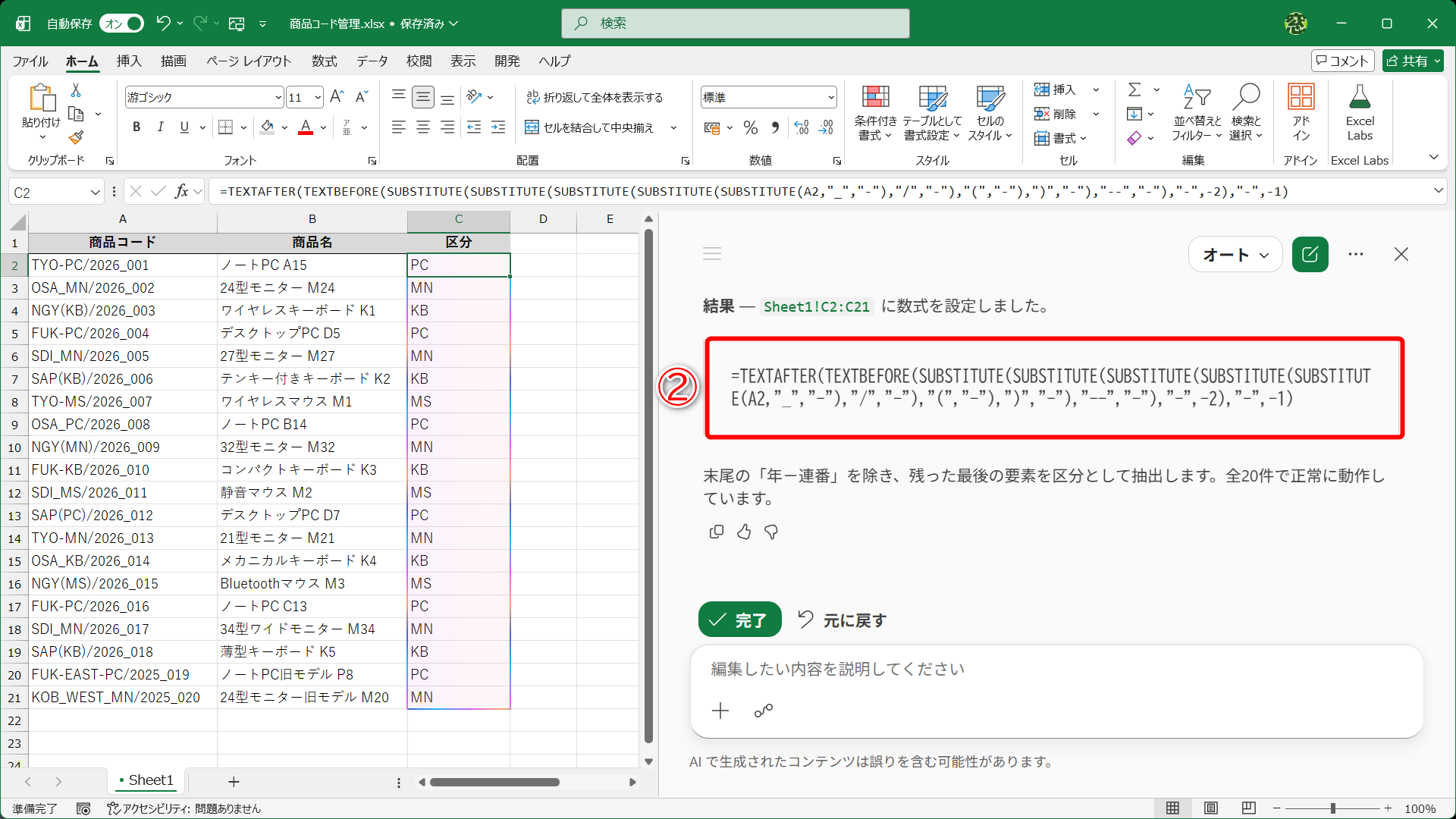This screenshot has height=819, width=1456.
Task: Click the increase decimal icon
Action: click(x=802, y=127)
